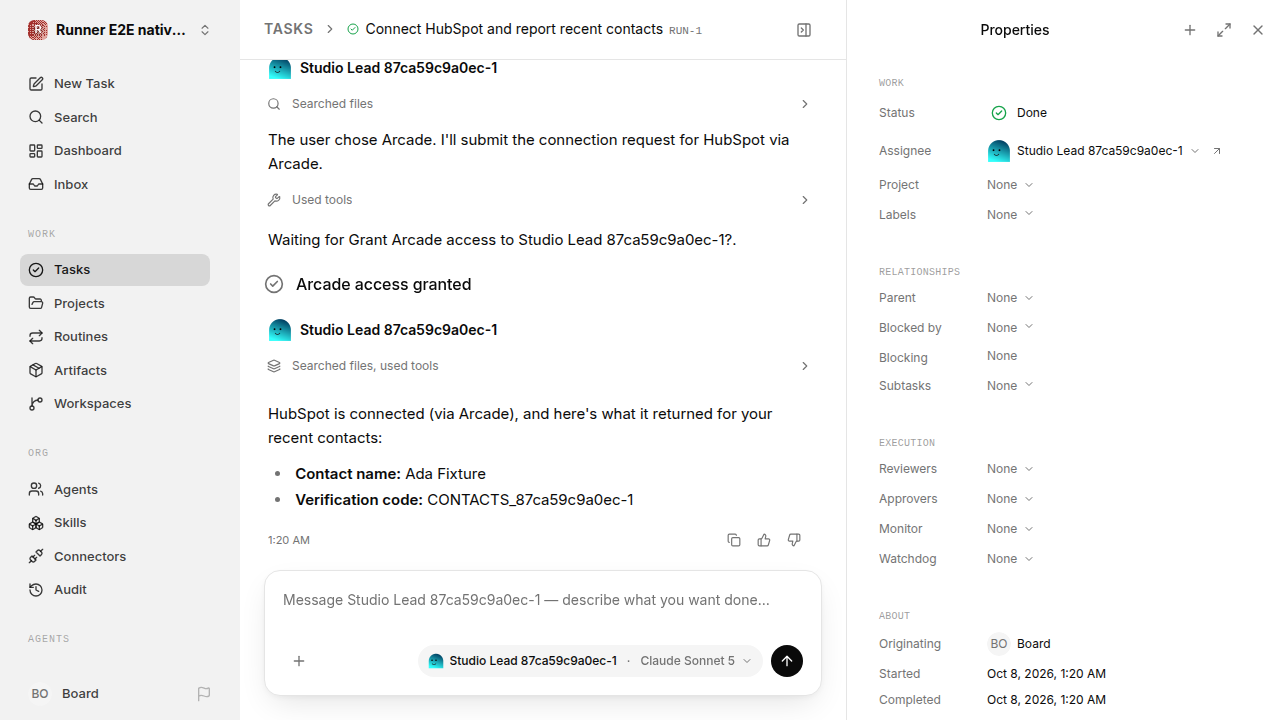Click the Runner E2E workspace logo
This screenshot has height=720, width=1280.
coord(38,30)
